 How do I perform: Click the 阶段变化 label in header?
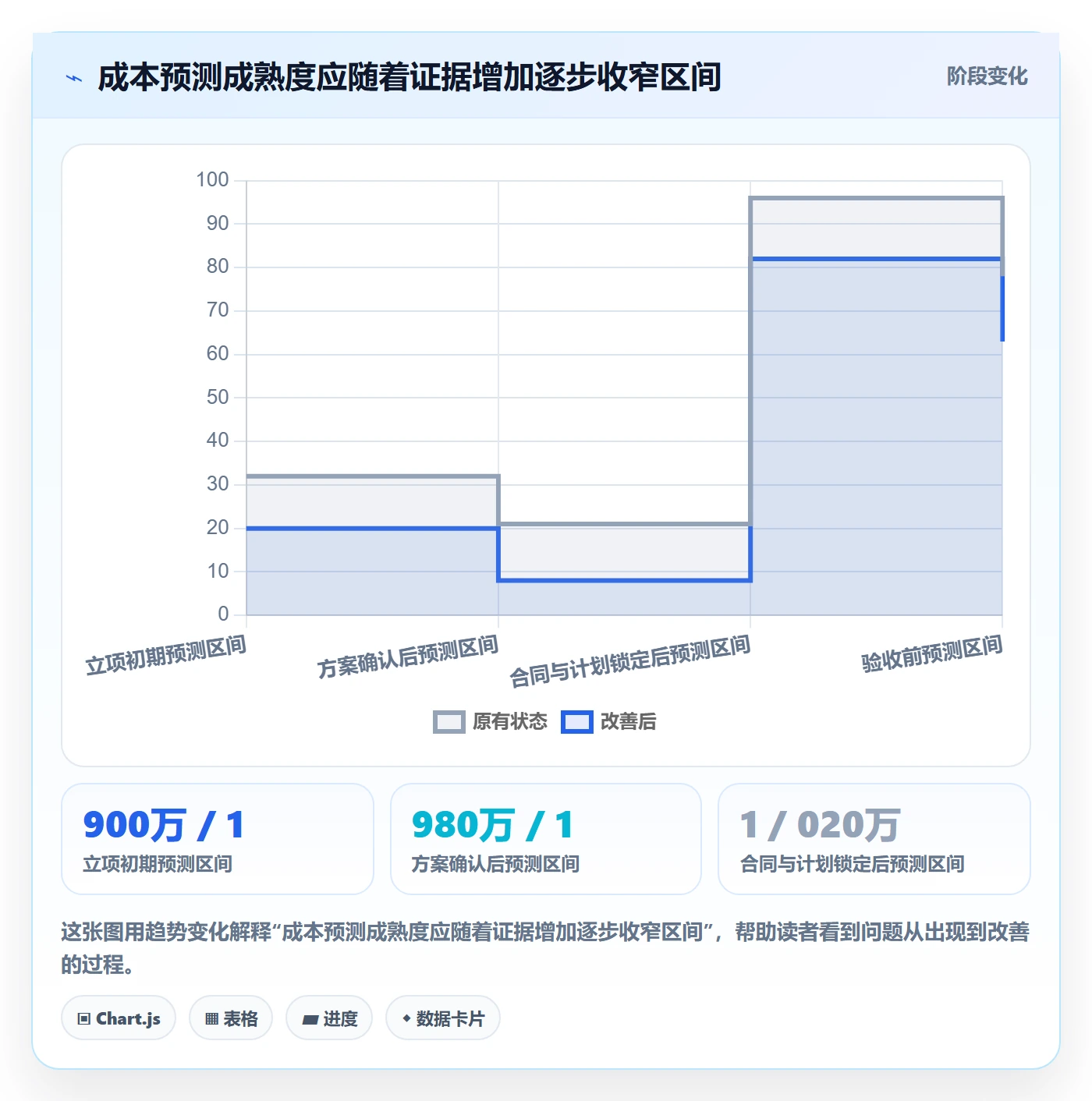[987, 76]
